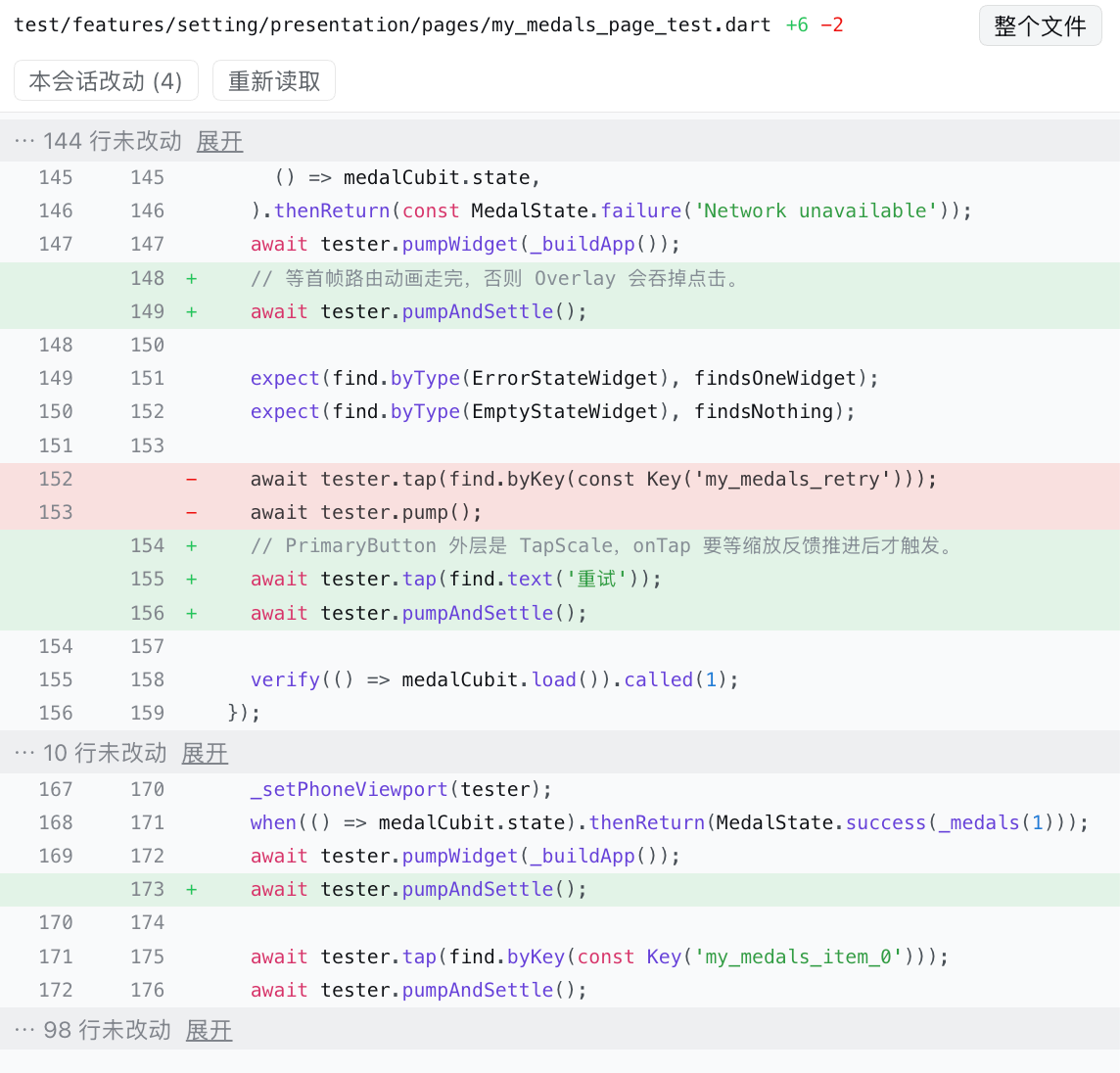The image size is (1120, 1073).
Task: Click the comment about PrimaryButton 外层是 TapScale
Action: click(560, 545)
